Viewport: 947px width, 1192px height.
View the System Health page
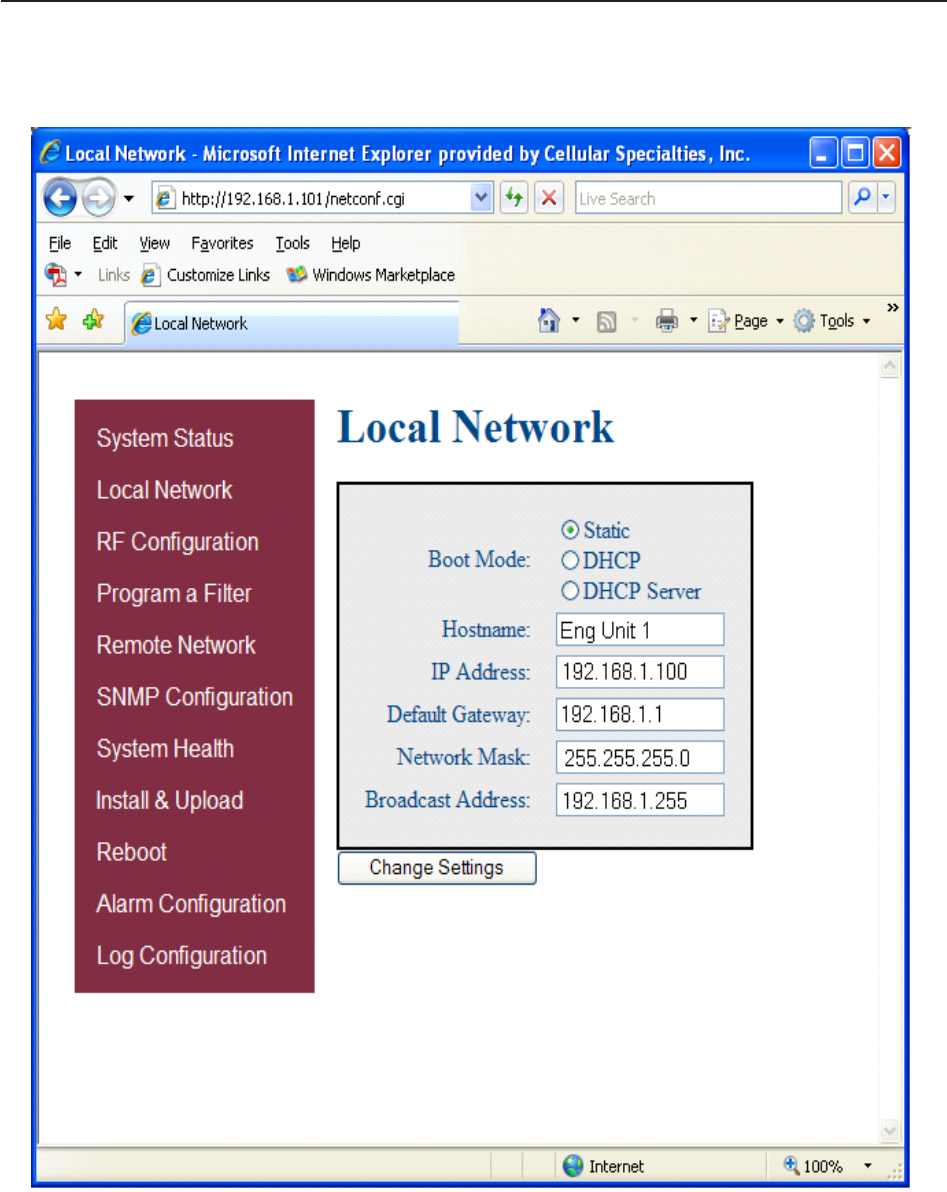coord(165,748)
